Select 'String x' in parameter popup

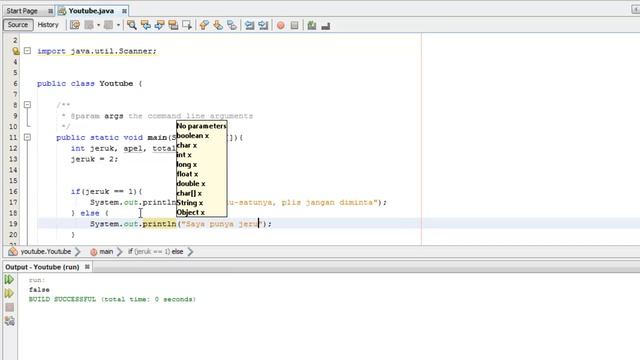click(190, 203)
